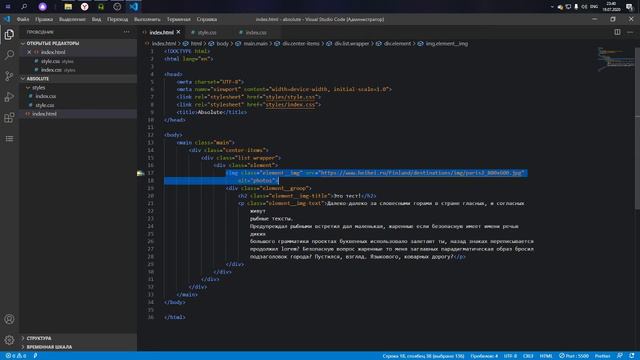
Task: Click the Port: 5500 Live Server status
Action: point(574,356)
